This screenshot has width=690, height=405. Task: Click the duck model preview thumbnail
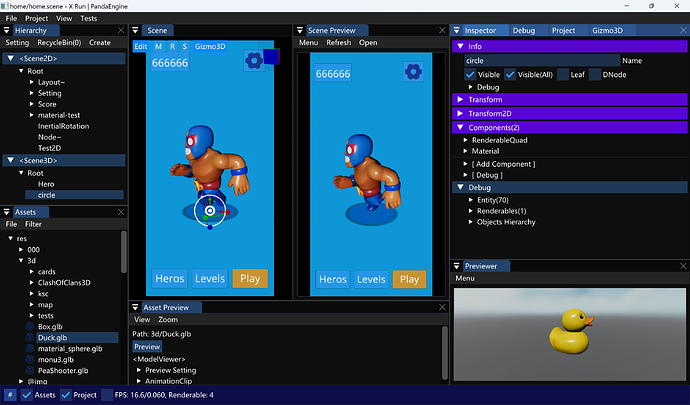pyautogui.click(x=570, y=334)
